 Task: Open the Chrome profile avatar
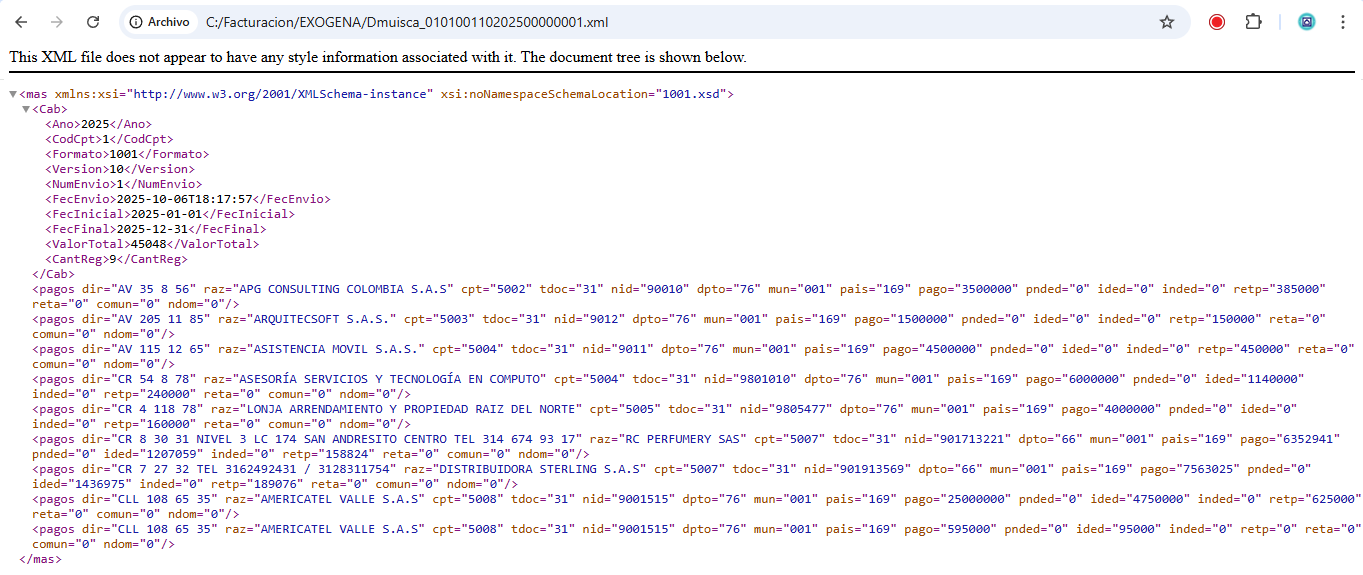[x=1306, y=22]
